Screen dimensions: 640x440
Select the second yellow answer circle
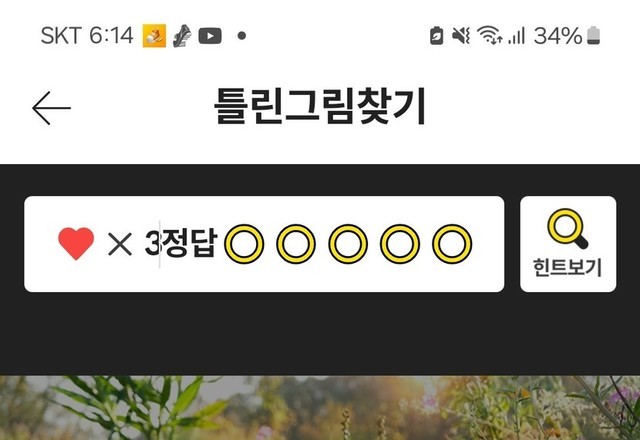(x=296, y=244)
